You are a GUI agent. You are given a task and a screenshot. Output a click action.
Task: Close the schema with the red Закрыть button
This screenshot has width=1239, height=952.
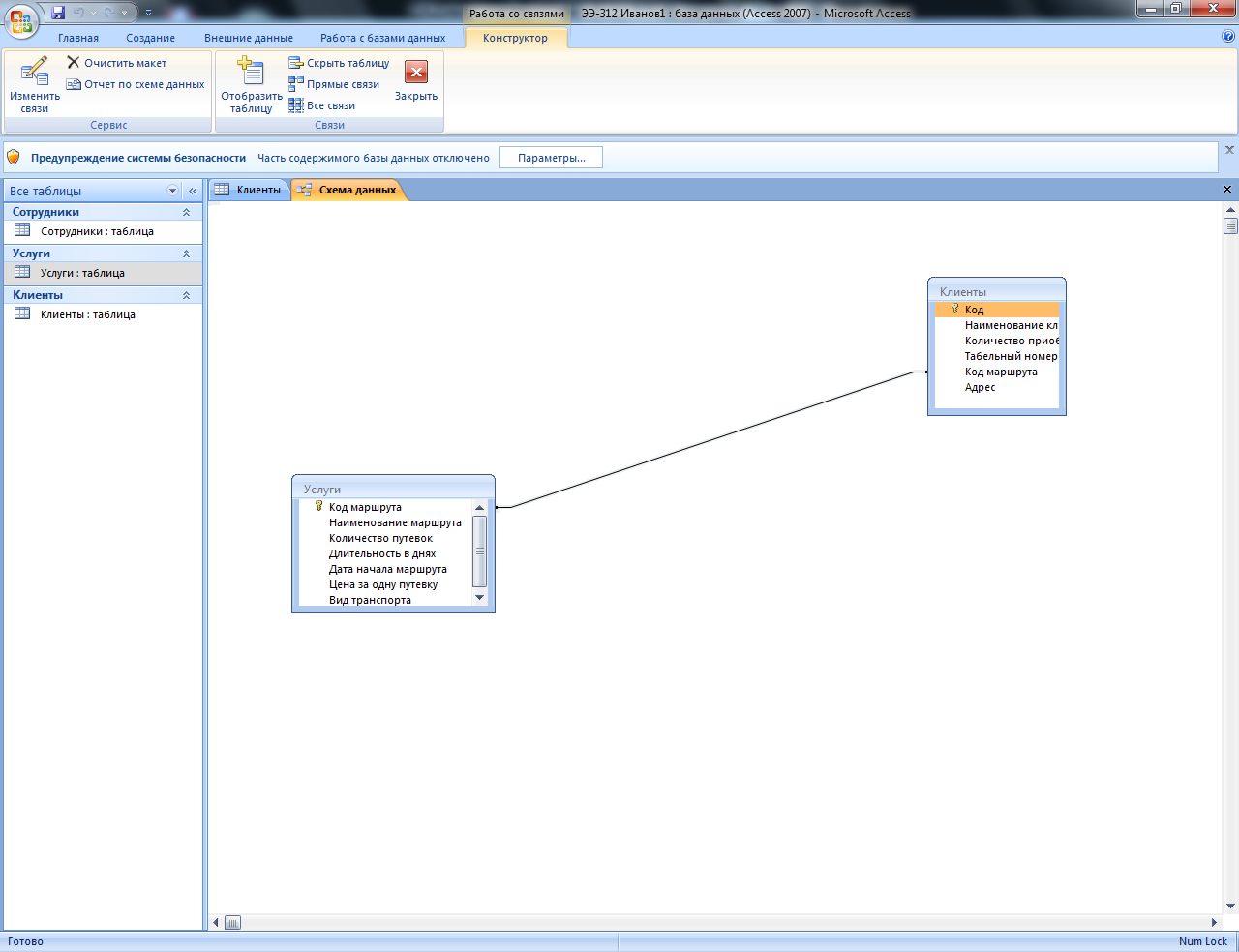[x=416, y=81]
